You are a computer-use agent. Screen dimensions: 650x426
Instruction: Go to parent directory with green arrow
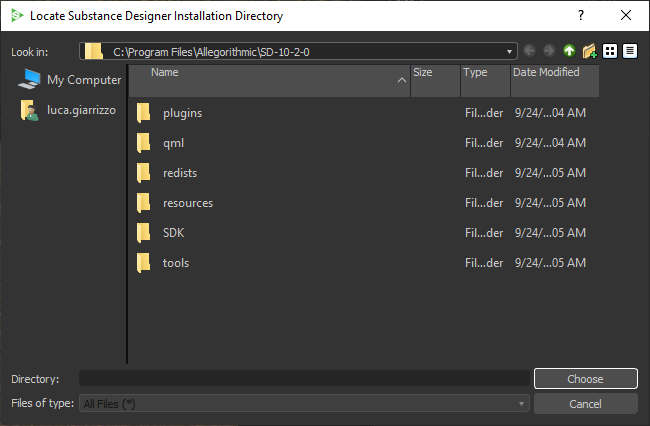tap(569, 51)
